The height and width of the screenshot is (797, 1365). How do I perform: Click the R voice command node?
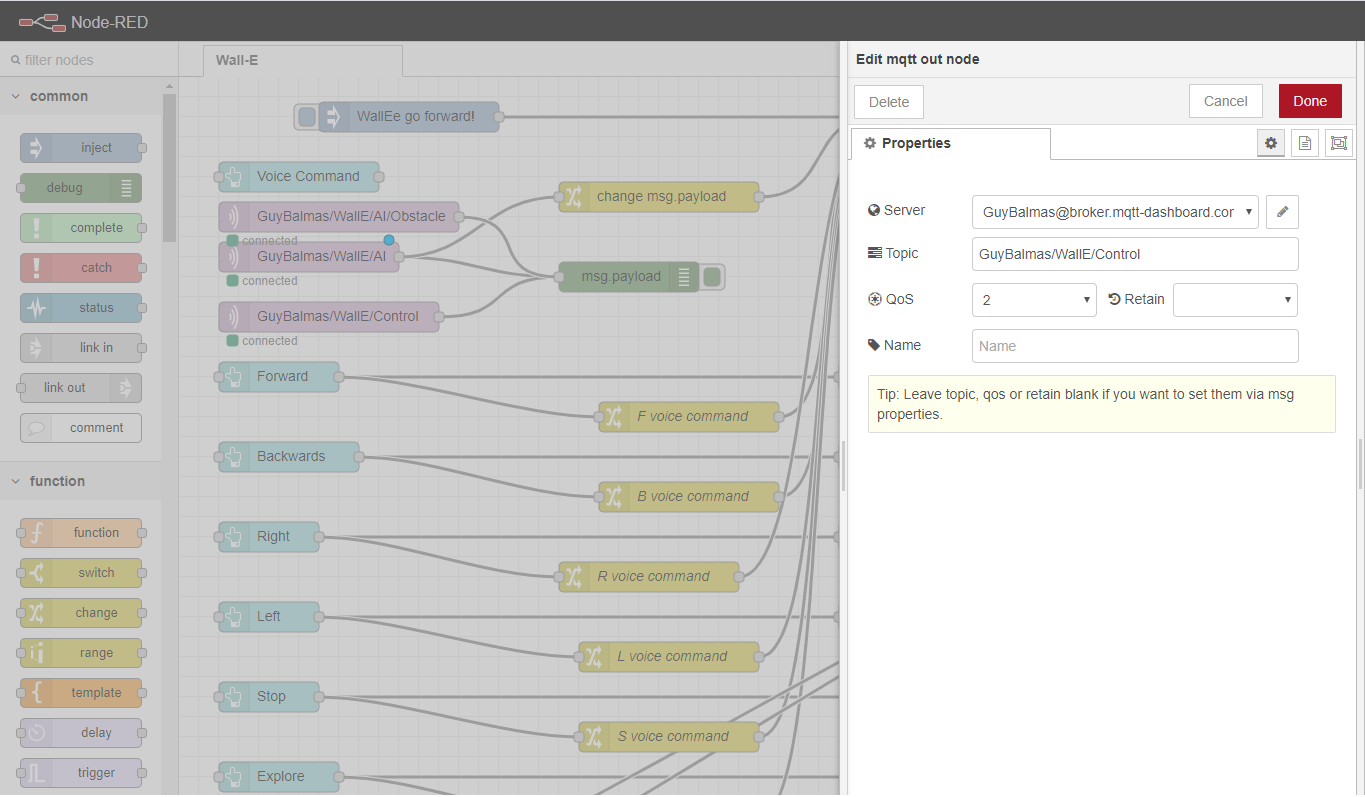(x=649, y=576)
